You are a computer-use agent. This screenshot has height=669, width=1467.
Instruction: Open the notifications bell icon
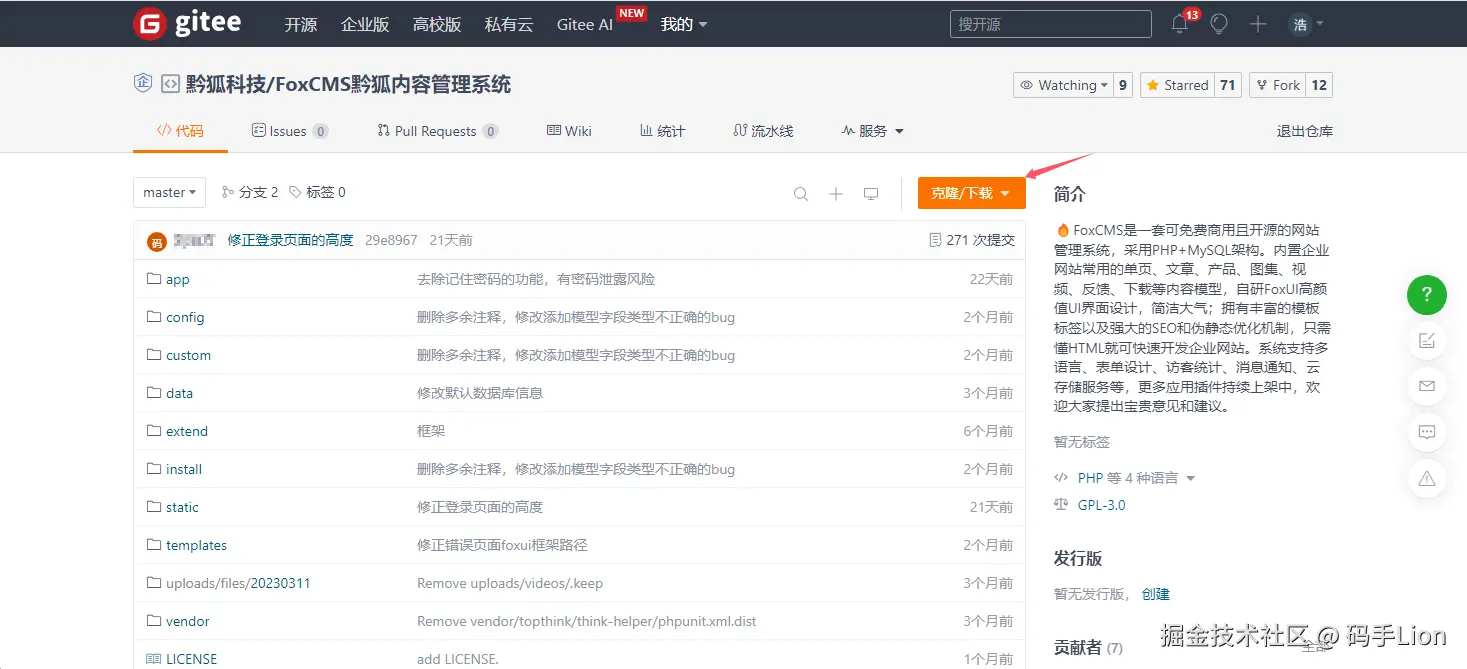[1180, 25]
